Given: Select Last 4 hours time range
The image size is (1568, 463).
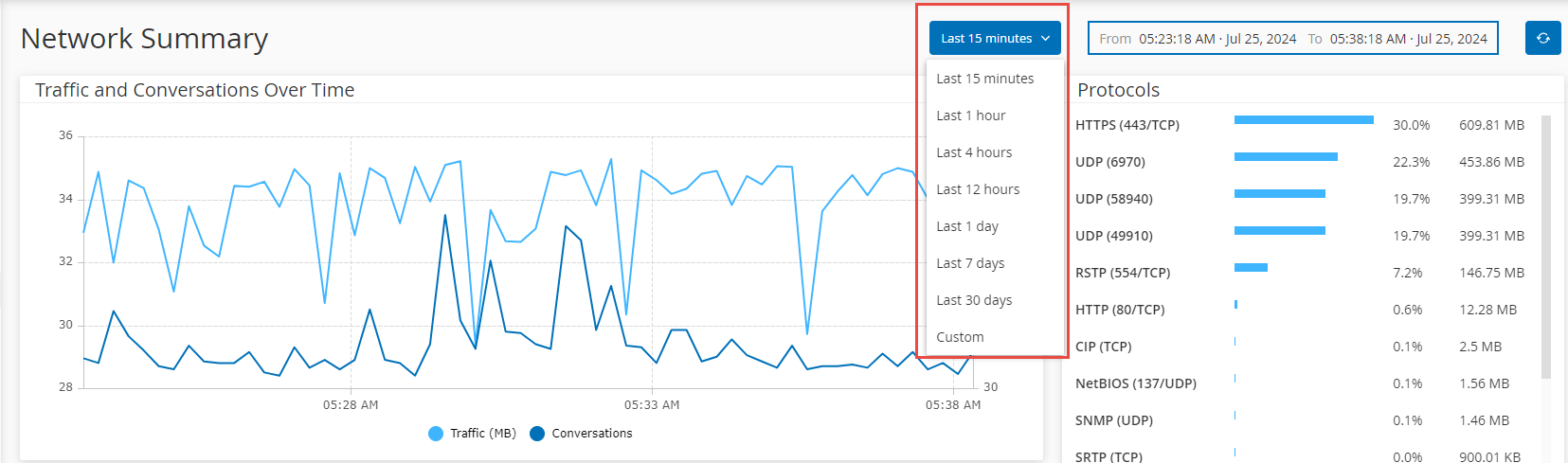Looking at the screenshot, I should point(973,152).
